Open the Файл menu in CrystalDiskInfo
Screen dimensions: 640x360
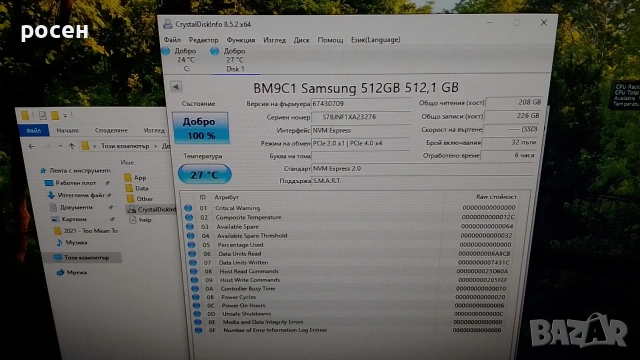(172, 40)
